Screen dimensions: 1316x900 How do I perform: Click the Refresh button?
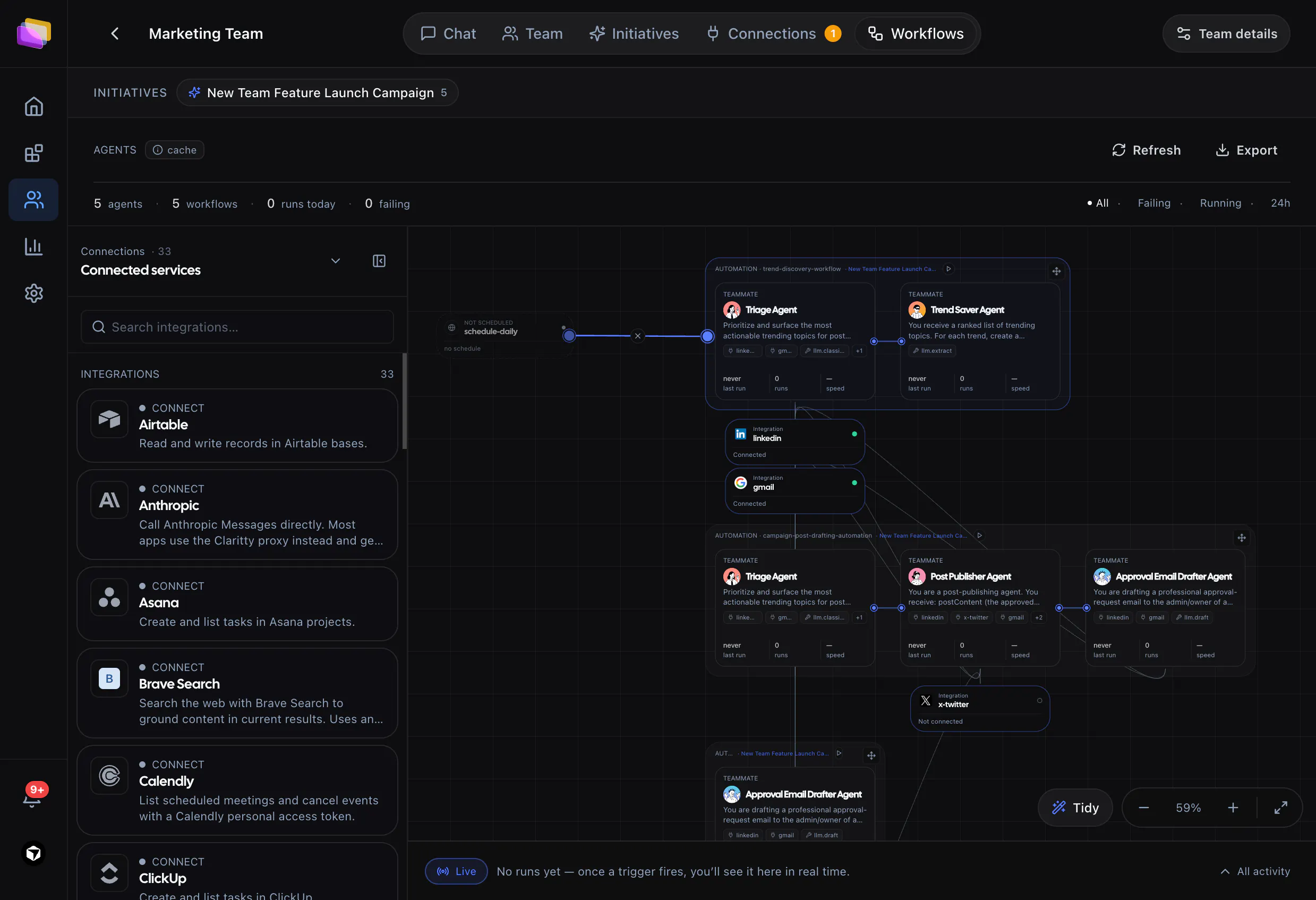[1146, 150]
